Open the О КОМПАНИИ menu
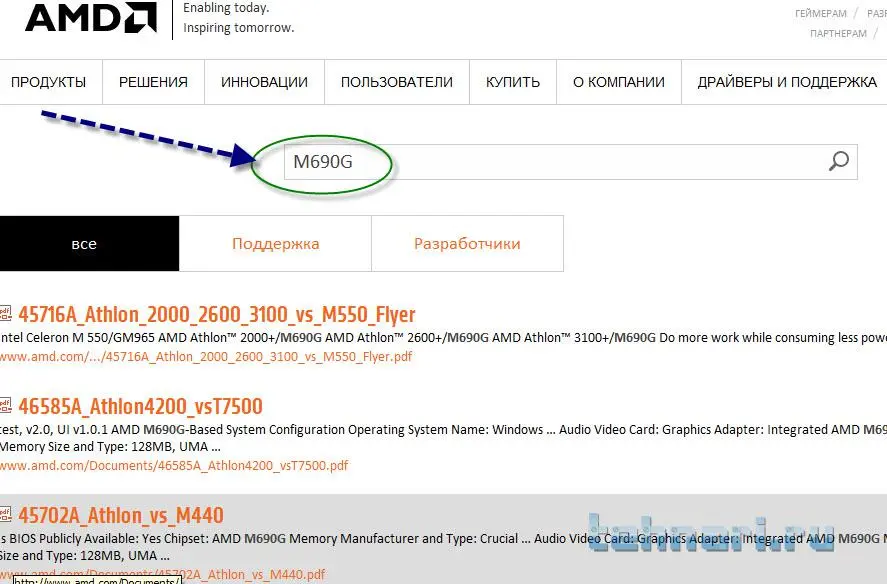 coord(619,82)
